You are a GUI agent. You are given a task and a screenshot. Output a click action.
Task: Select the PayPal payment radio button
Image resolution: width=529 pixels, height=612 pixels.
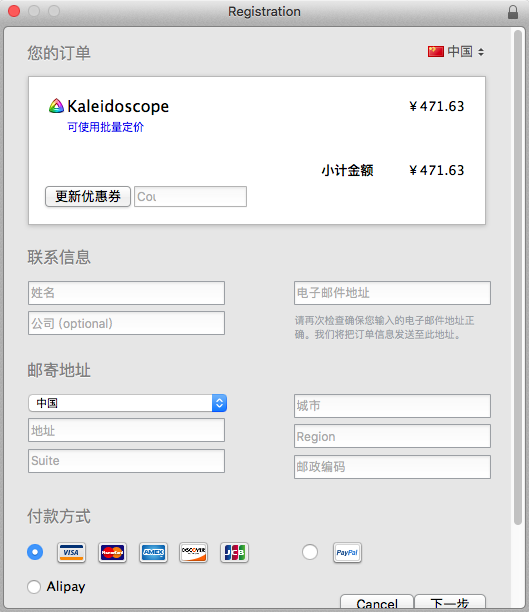[x=310, y=552]
